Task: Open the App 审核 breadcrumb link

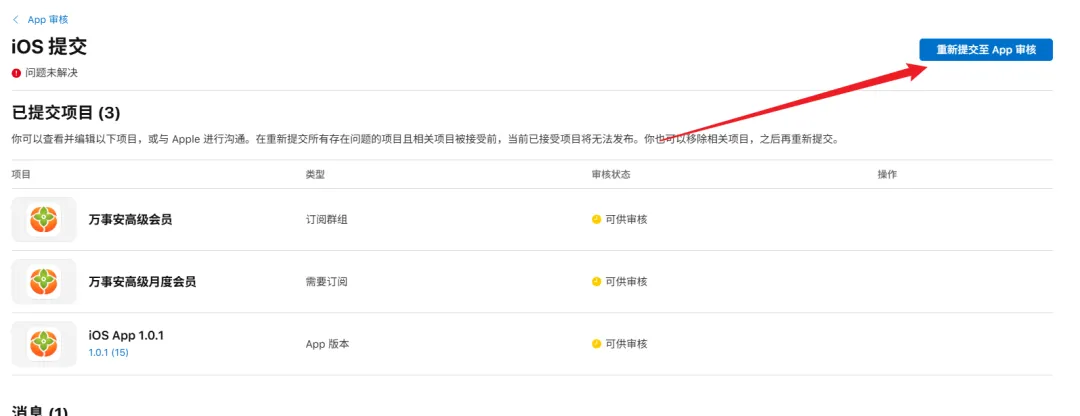Action: [48, 20]
